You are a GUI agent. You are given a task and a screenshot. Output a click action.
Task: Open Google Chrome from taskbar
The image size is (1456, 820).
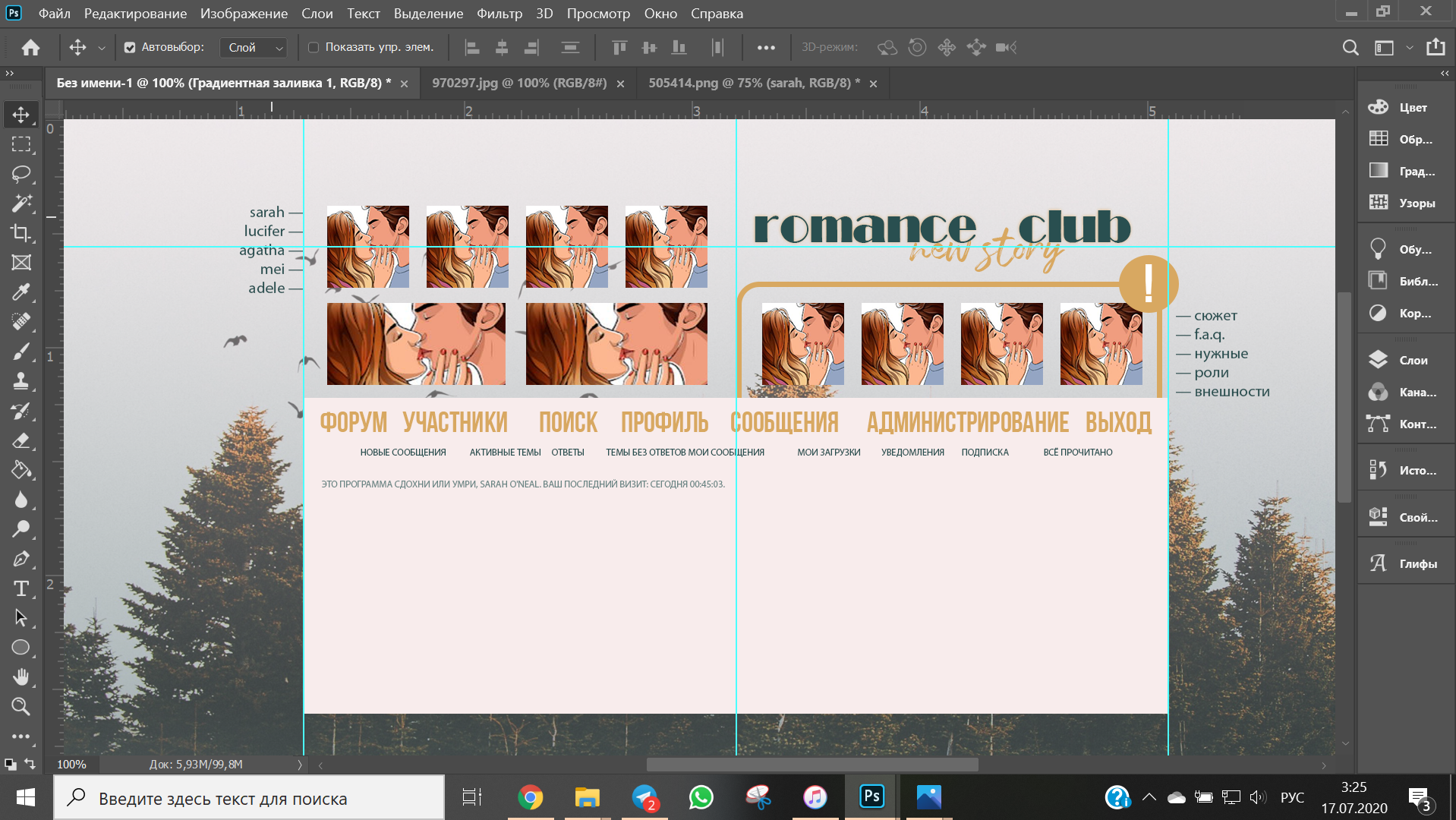coord(531,798)
